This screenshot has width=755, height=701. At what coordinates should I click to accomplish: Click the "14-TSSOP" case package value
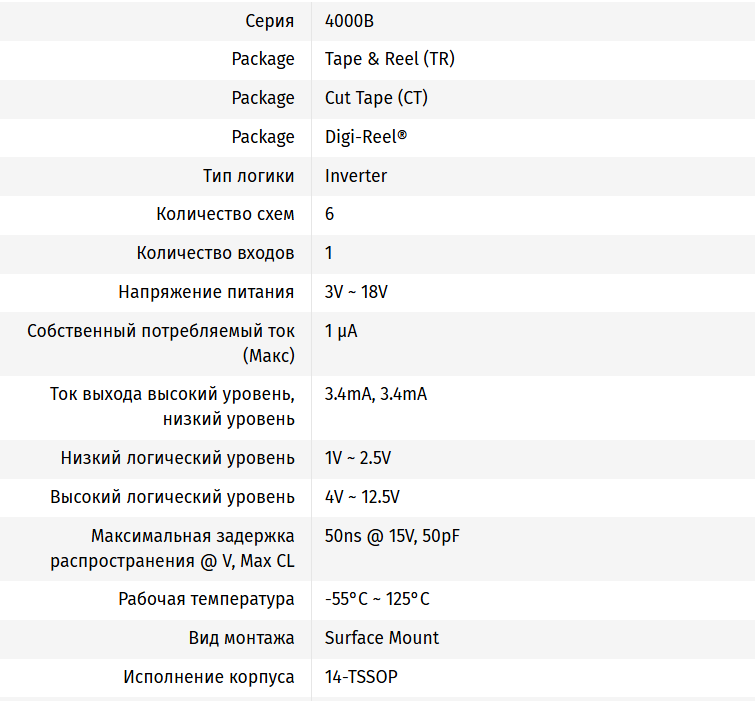[361, 677]
